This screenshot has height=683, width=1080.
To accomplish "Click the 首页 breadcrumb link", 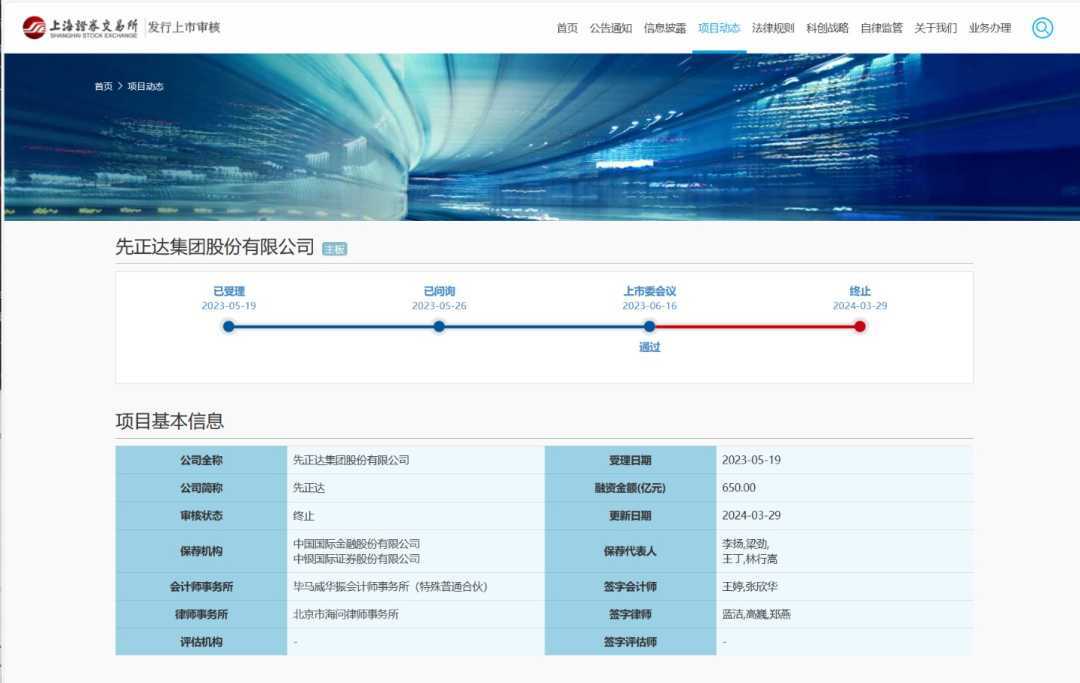I will coord(103,86).
